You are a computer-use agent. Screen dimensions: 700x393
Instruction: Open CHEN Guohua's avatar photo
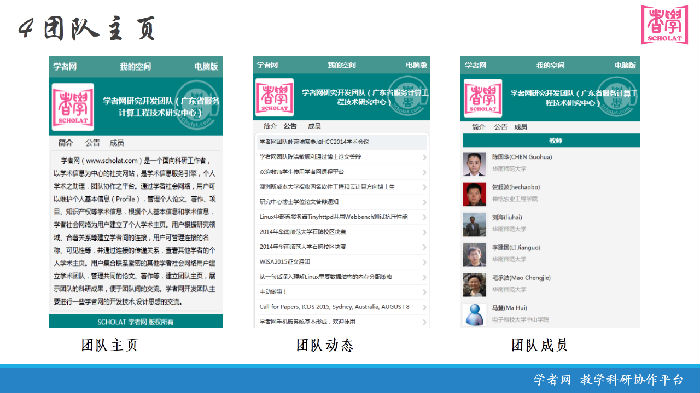[x=474, y=164]
